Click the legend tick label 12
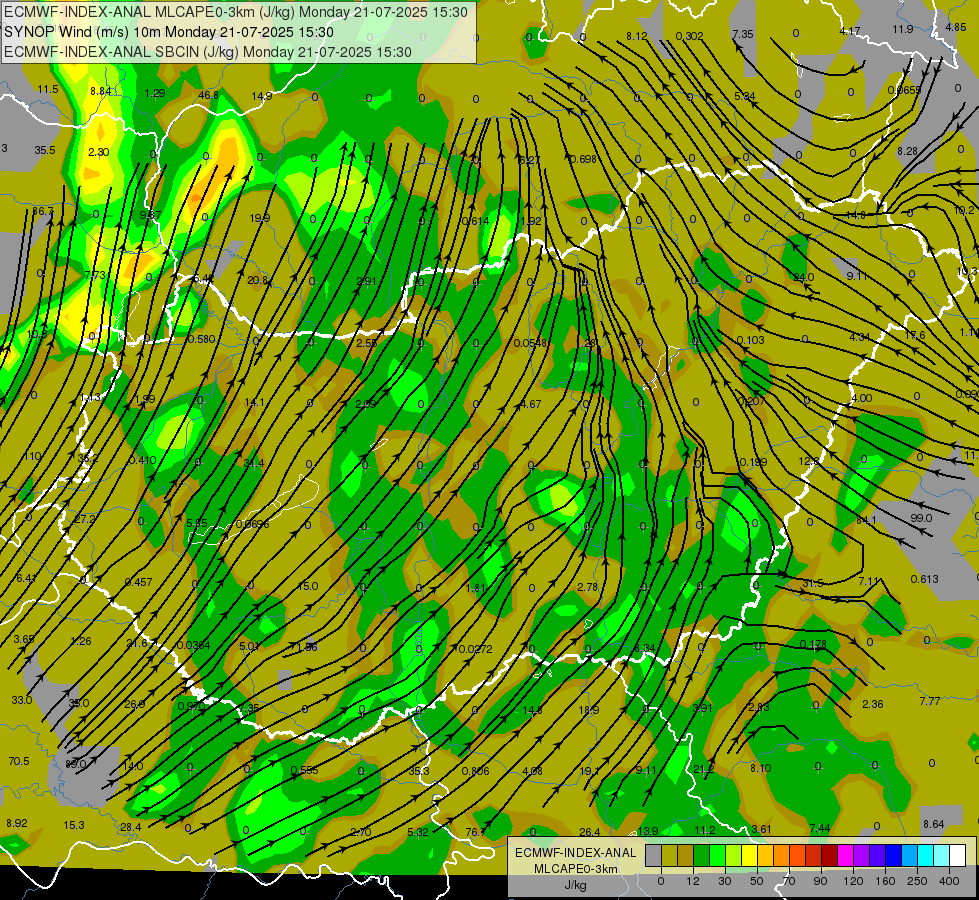 coord(692,881)
